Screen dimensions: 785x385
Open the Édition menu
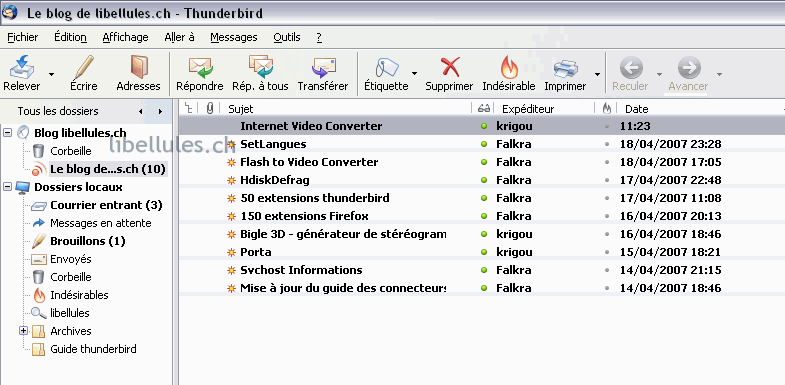[71, 37]
